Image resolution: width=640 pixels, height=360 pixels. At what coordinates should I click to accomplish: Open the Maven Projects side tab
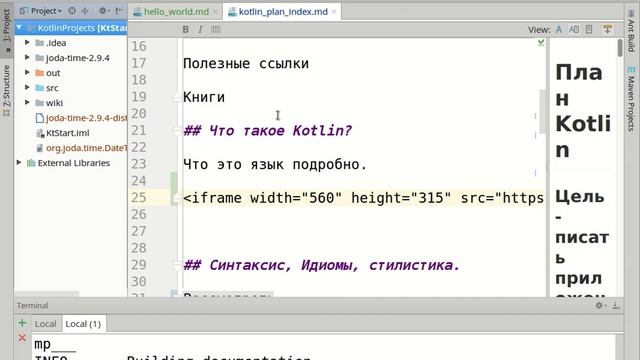[x=631, y=99]
